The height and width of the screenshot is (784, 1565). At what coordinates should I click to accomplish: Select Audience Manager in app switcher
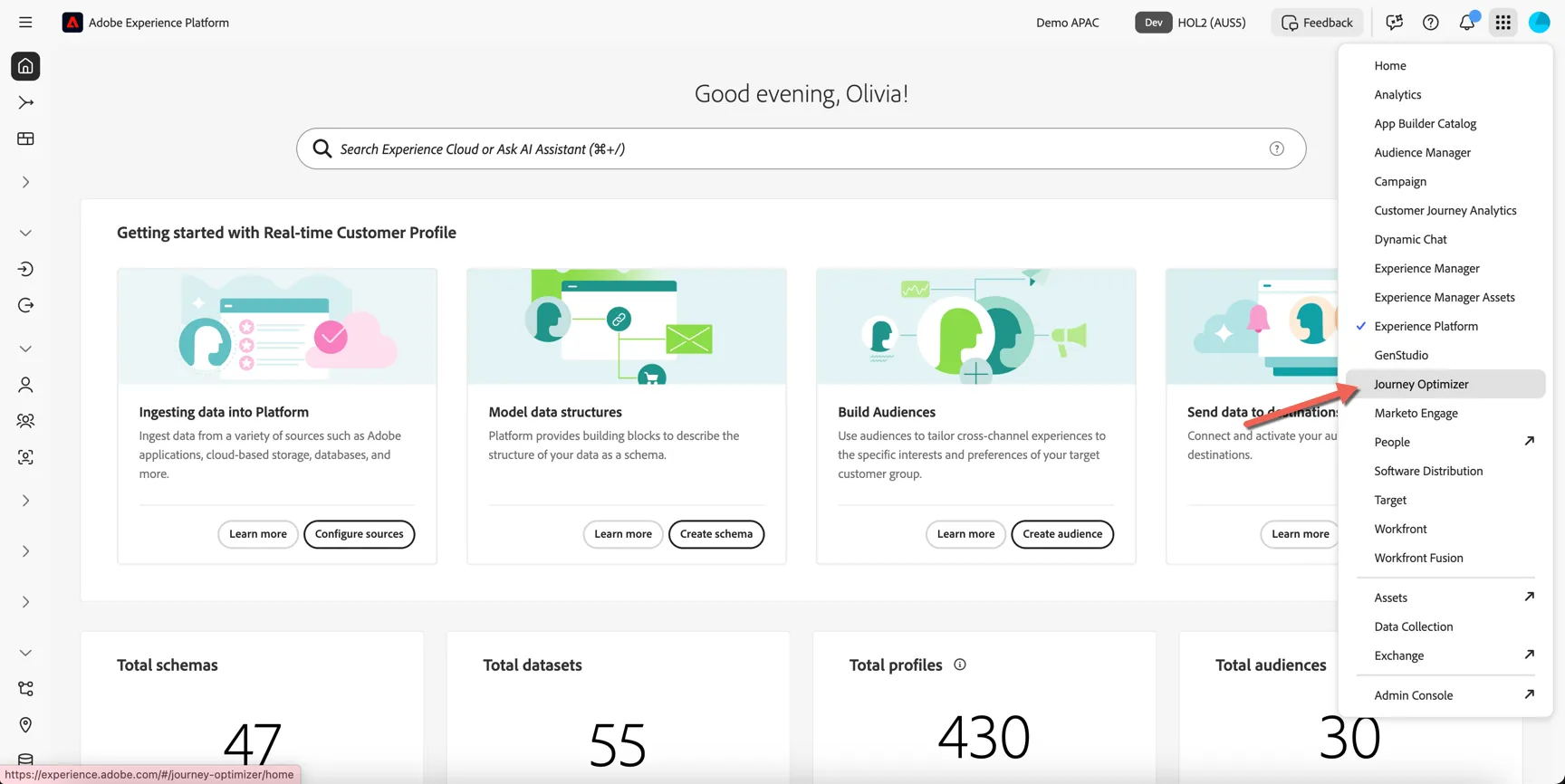[x=1445, y=152]
